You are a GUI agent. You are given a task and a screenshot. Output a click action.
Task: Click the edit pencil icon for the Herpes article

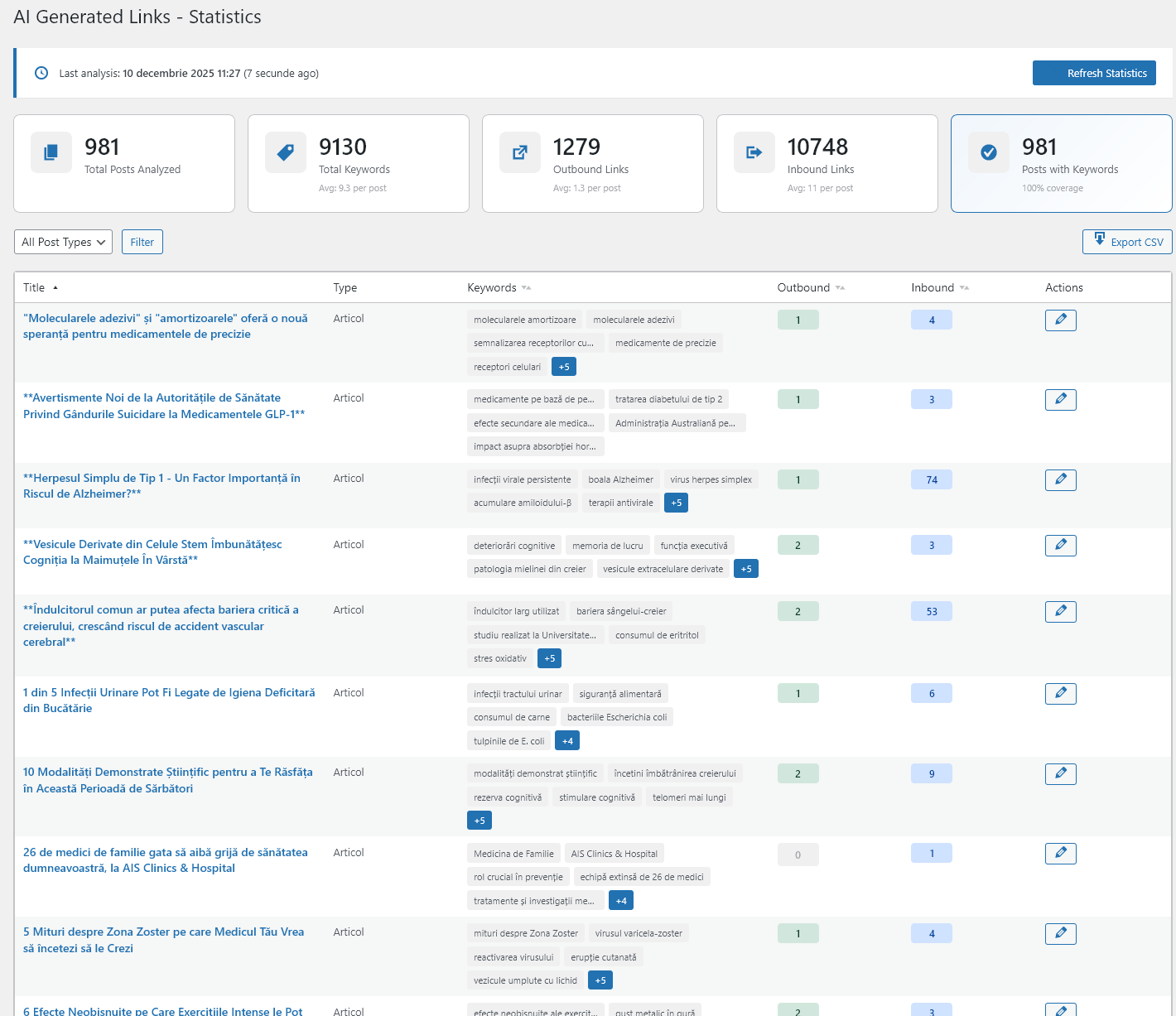point(1060,479)
